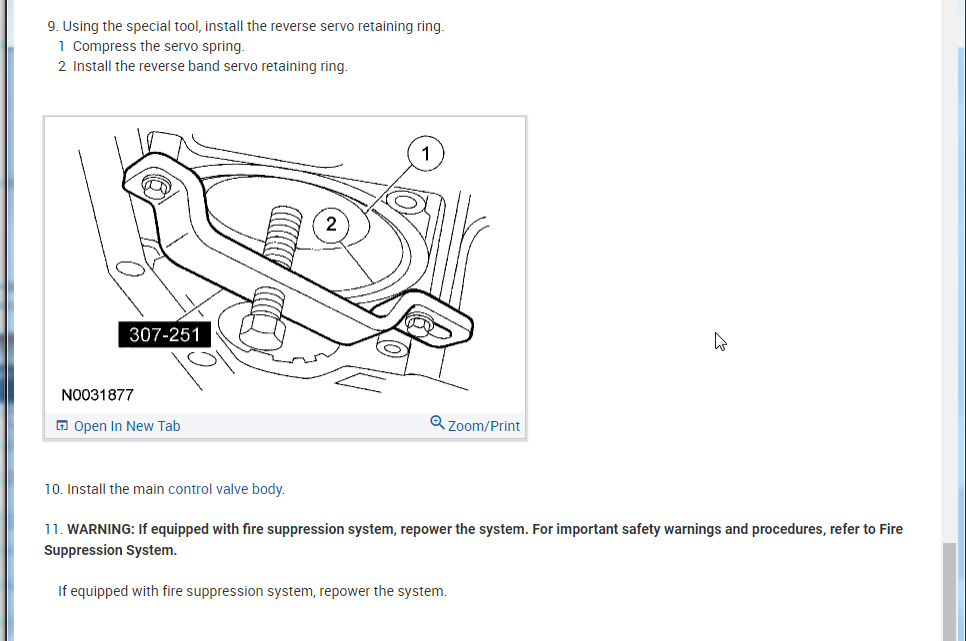Click the Zoom/Print magnifier icon
The width and height of the screenshot is (966, 641).
pos(437,423)
